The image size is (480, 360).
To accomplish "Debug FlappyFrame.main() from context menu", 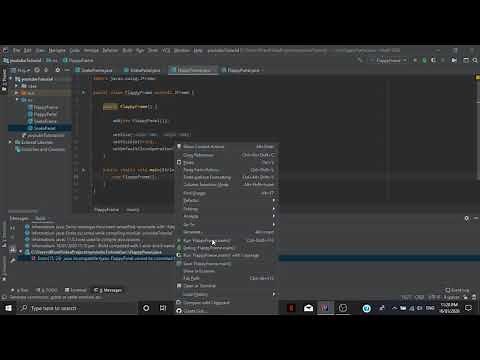I will 227,248.
